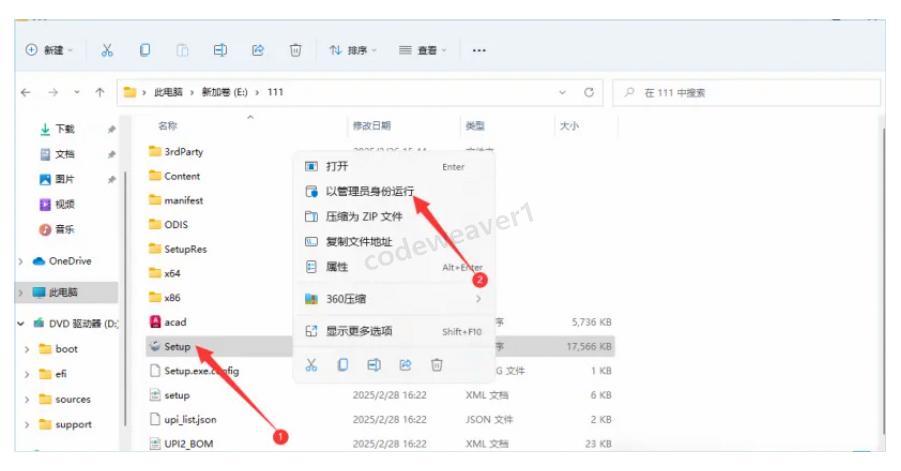The height and width of the screenshot is (471, 901).
Task: Open OneDrive in the sidebar
Action: point(62,261)
